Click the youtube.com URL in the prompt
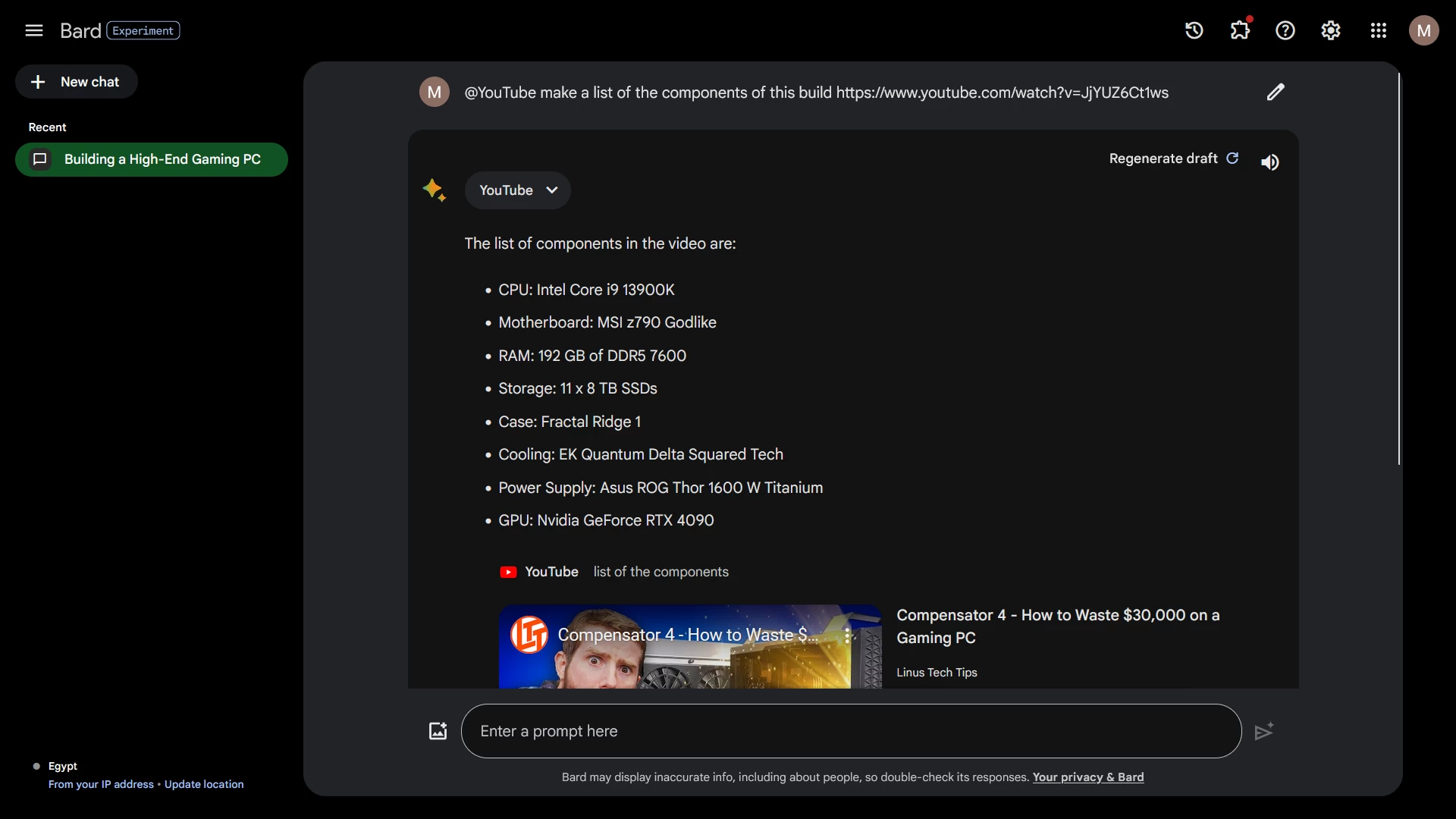The height and width of the screenshot is (819, 1456). (x=1002, y=93)
